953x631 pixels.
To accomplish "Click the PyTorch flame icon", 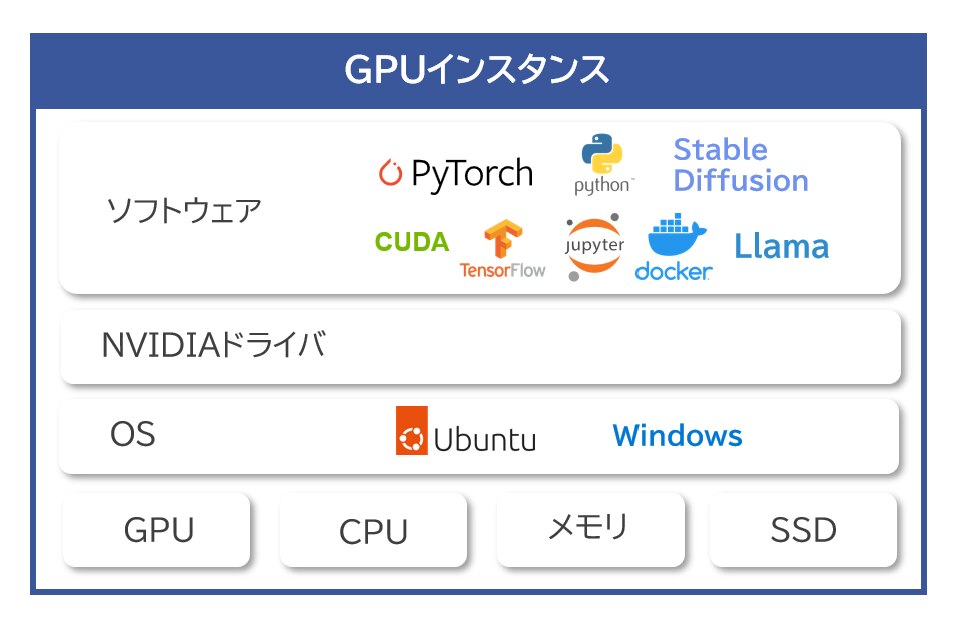I will click(390, 172).
